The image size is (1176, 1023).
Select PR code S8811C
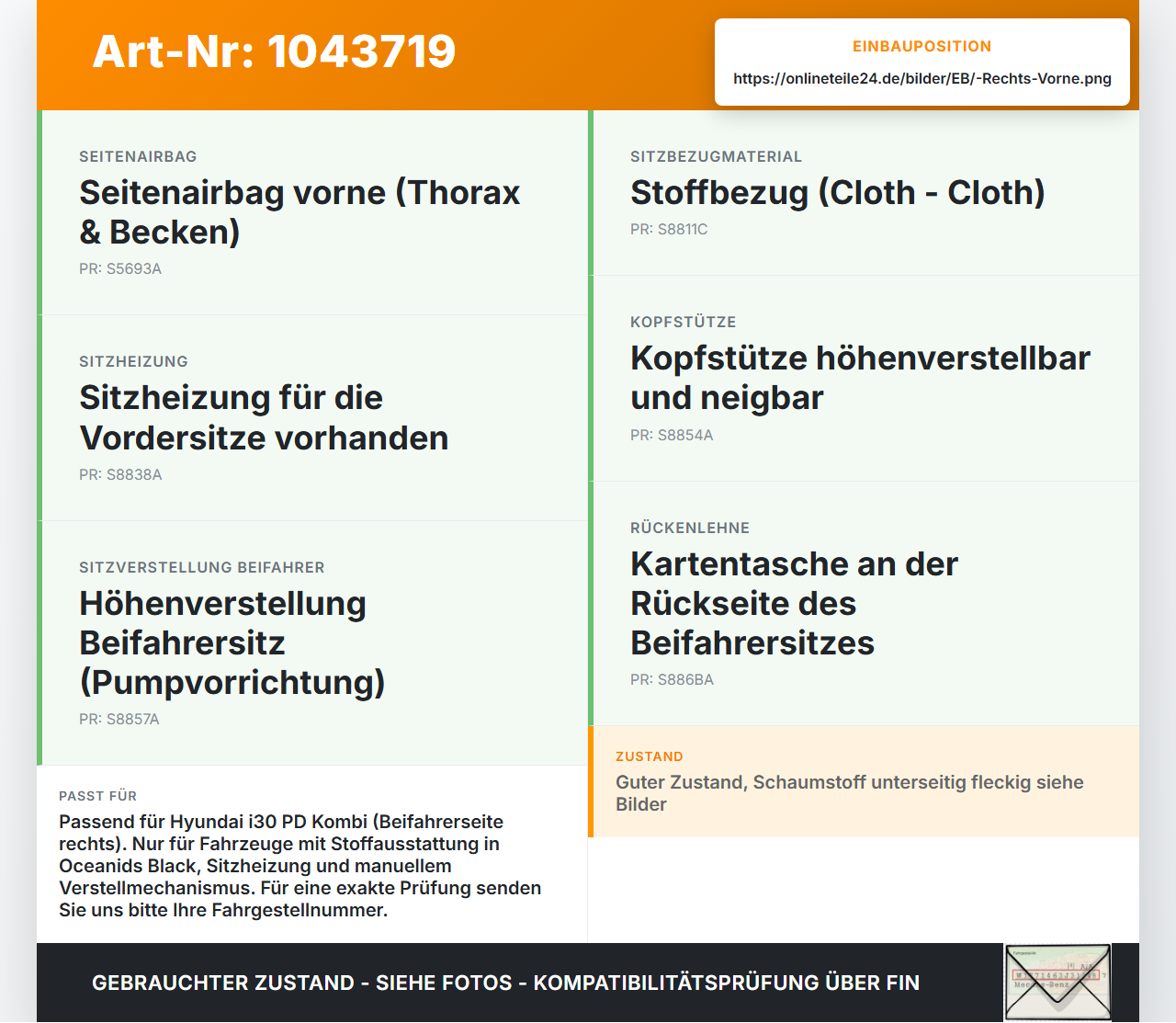[669, 229]
